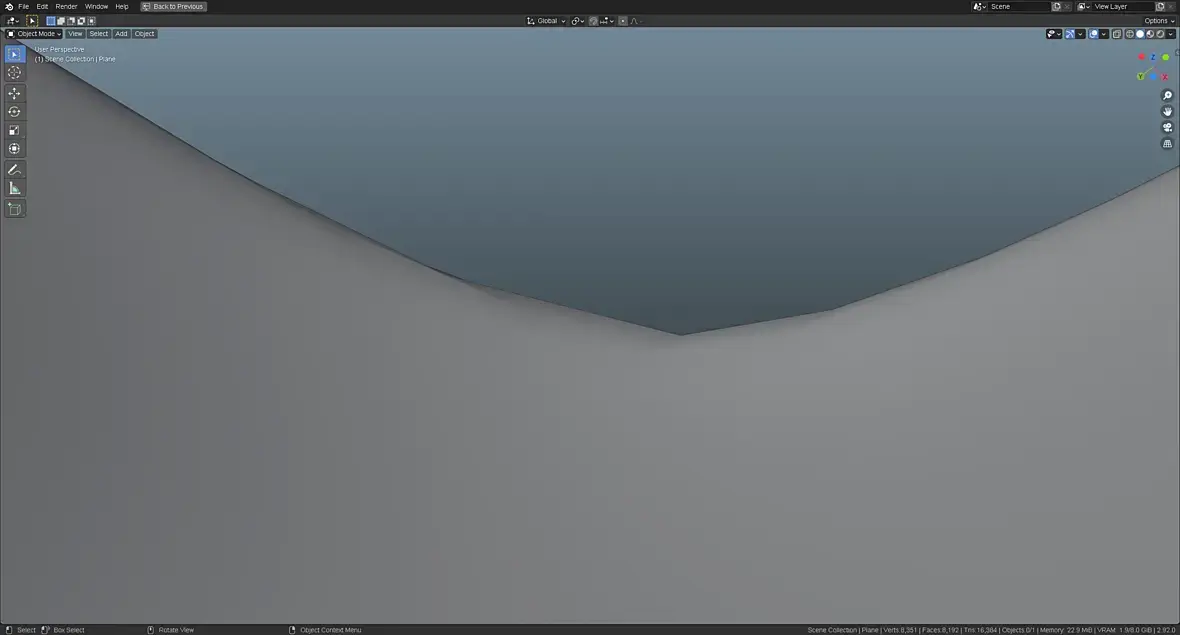Choose the Intersect Selection mode icon
This screenshot has width=1180, height=635.
tap(91, 21)
